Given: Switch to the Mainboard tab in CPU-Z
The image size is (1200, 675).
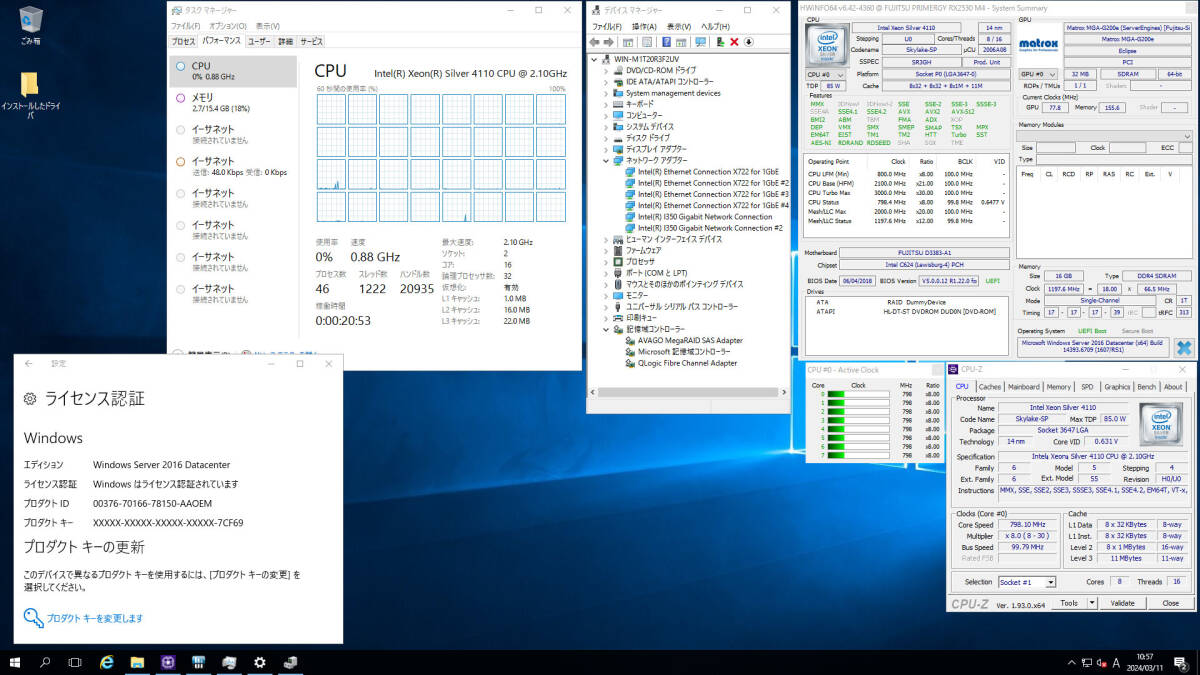Looking at the screenshot, I should click(1024, 387).
